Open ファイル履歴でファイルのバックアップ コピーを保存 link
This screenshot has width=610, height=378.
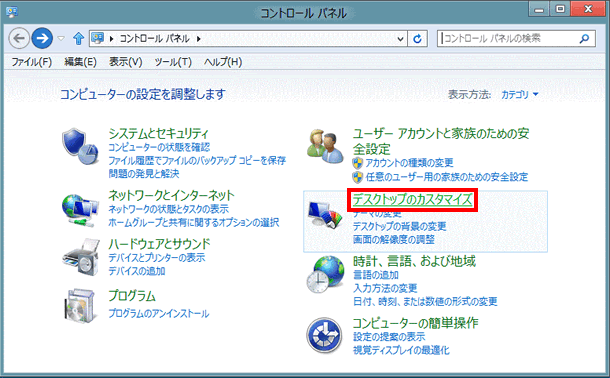coord(197,161)
